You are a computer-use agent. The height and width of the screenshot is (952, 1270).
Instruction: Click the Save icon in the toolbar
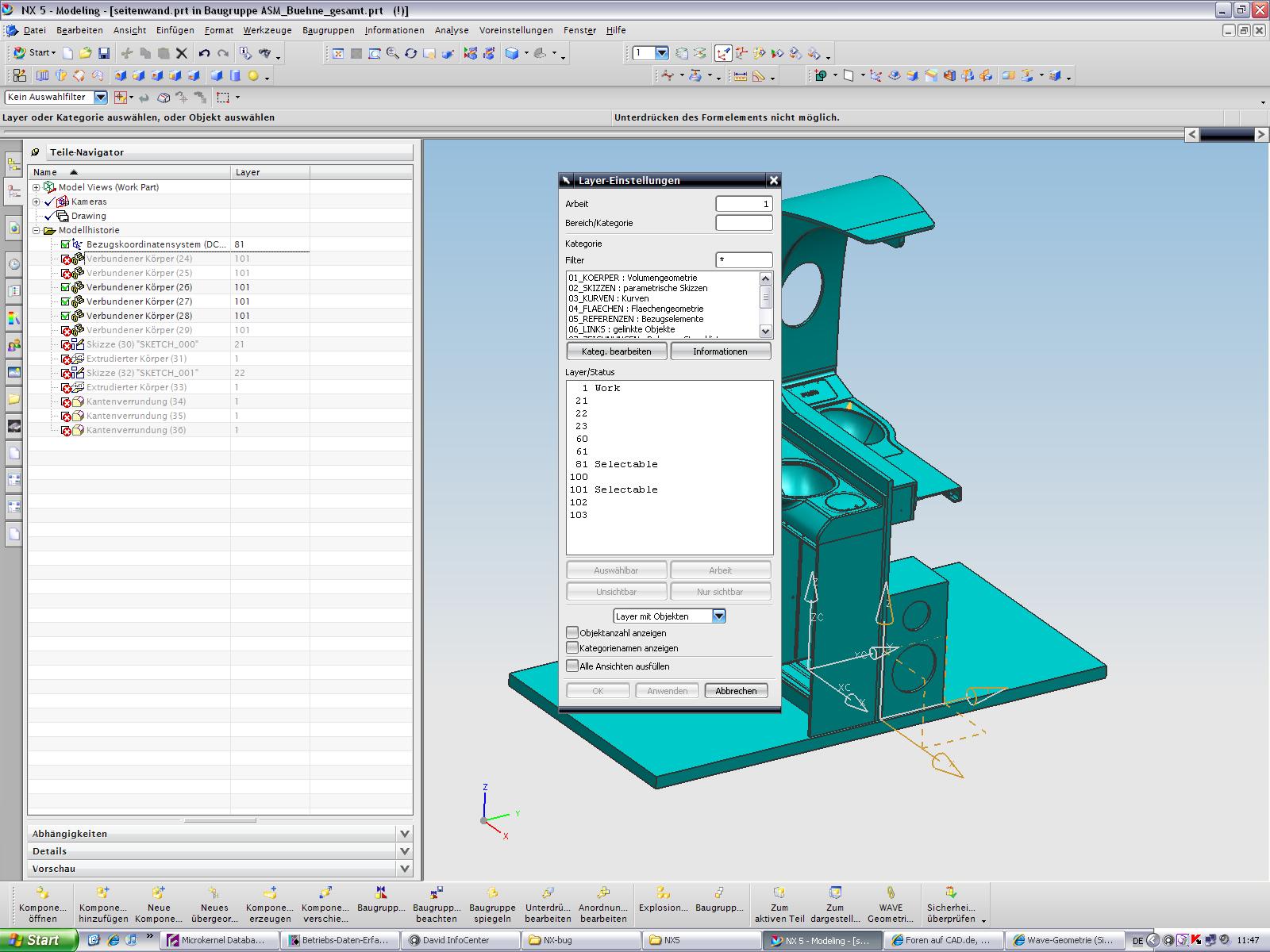[104, 53]
